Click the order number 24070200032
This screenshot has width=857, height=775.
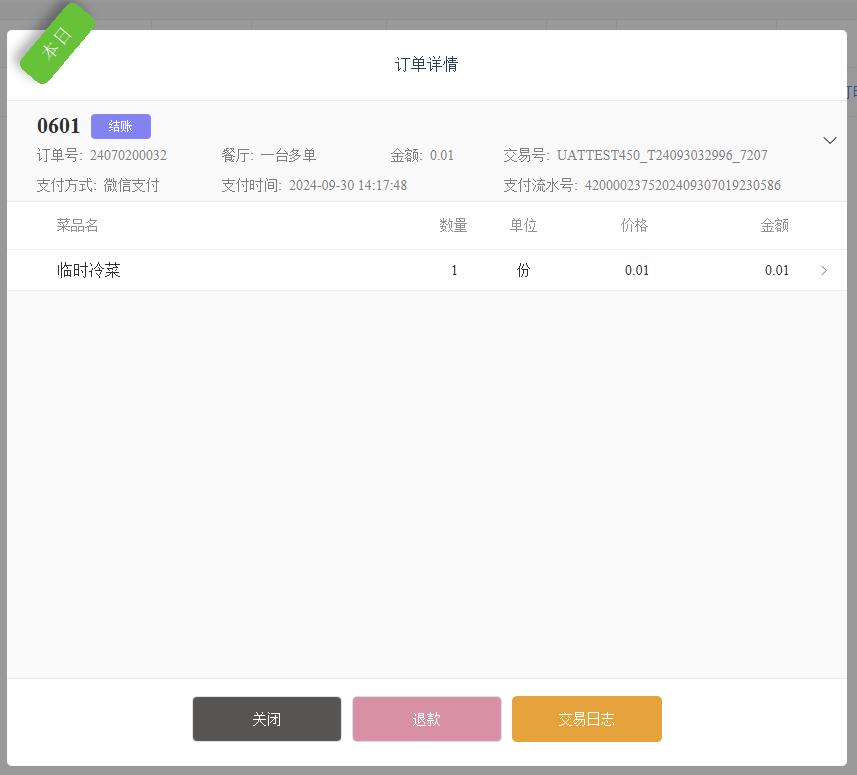coord(128,155)
